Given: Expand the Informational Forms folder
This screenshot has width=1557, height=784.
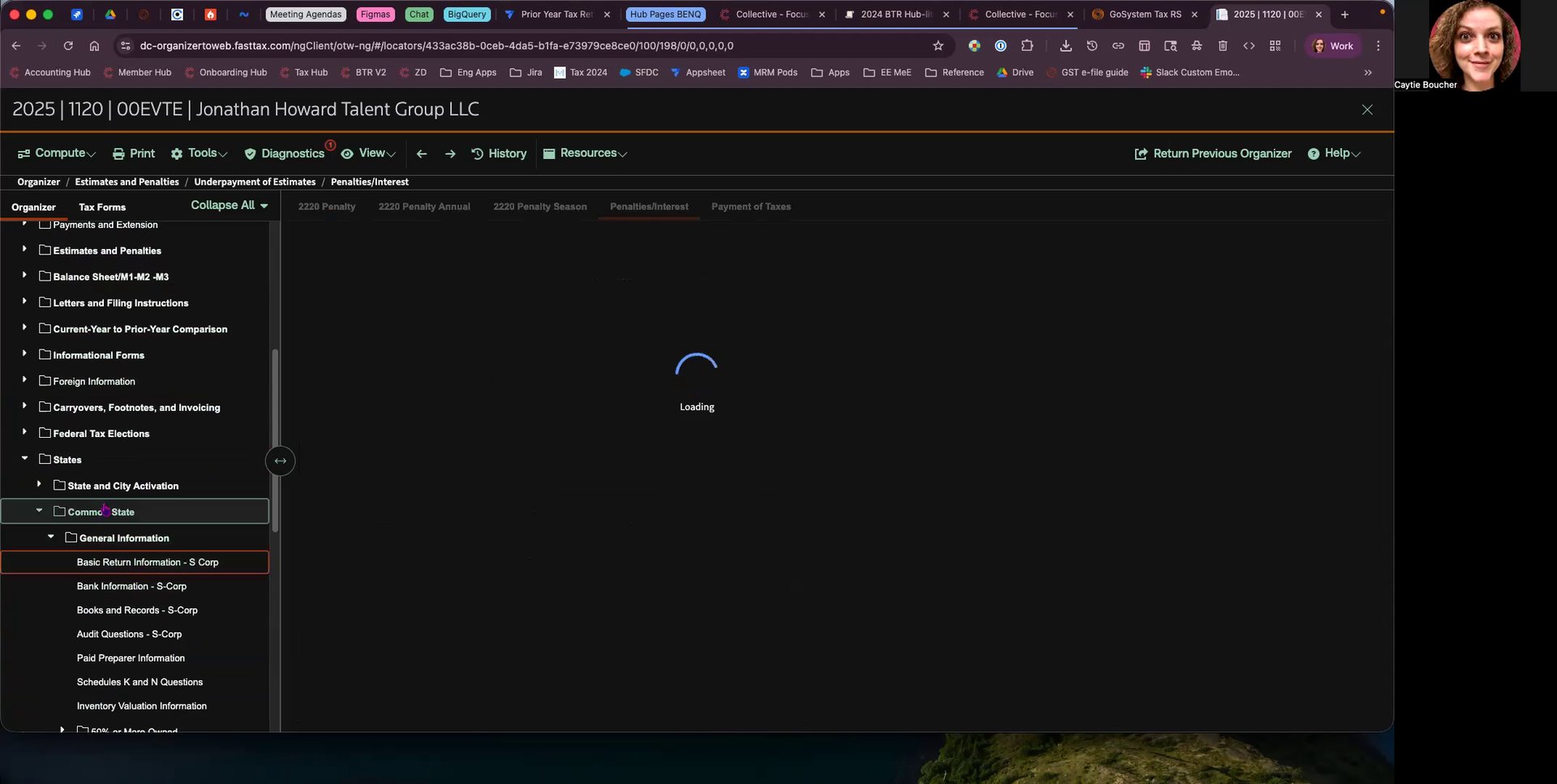Looking at the screenshot, I should 24,354.
